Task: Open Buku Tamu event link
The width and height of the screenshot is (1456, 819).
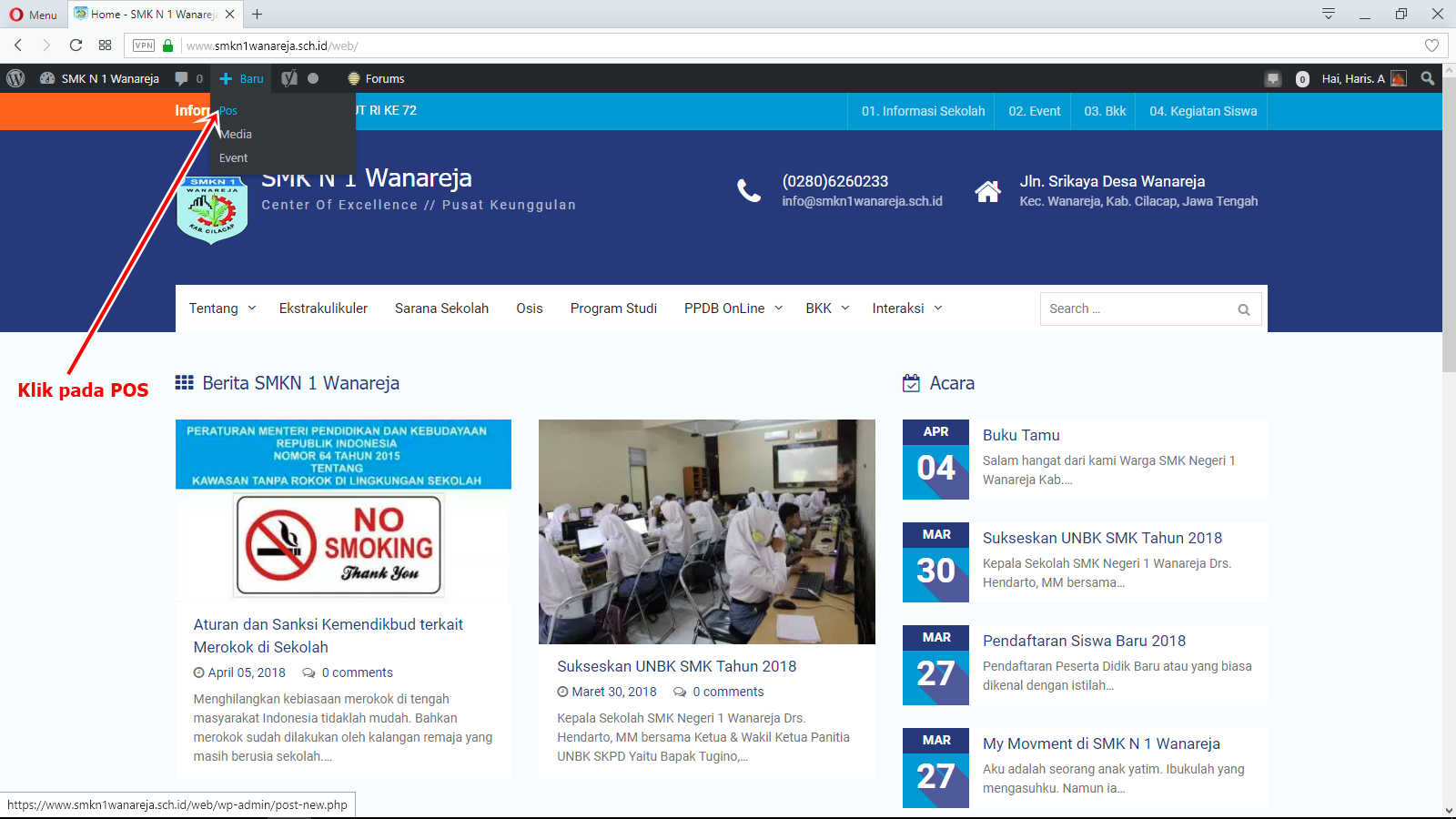Action: coord(1021,435)
